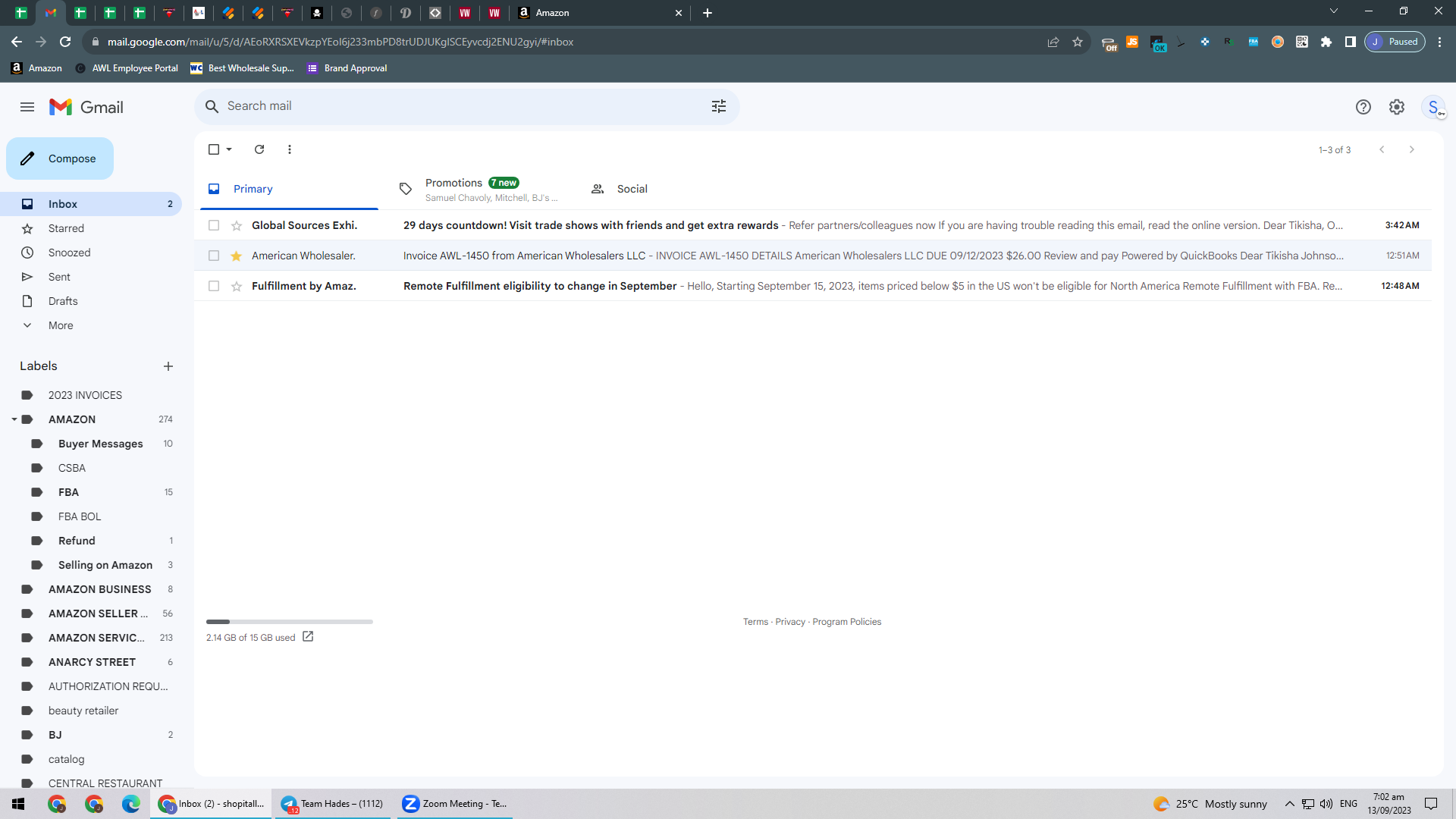Screen dimensions: 1456x819
Task: Show hidden system tray icons
Action: click(1289, 804)
